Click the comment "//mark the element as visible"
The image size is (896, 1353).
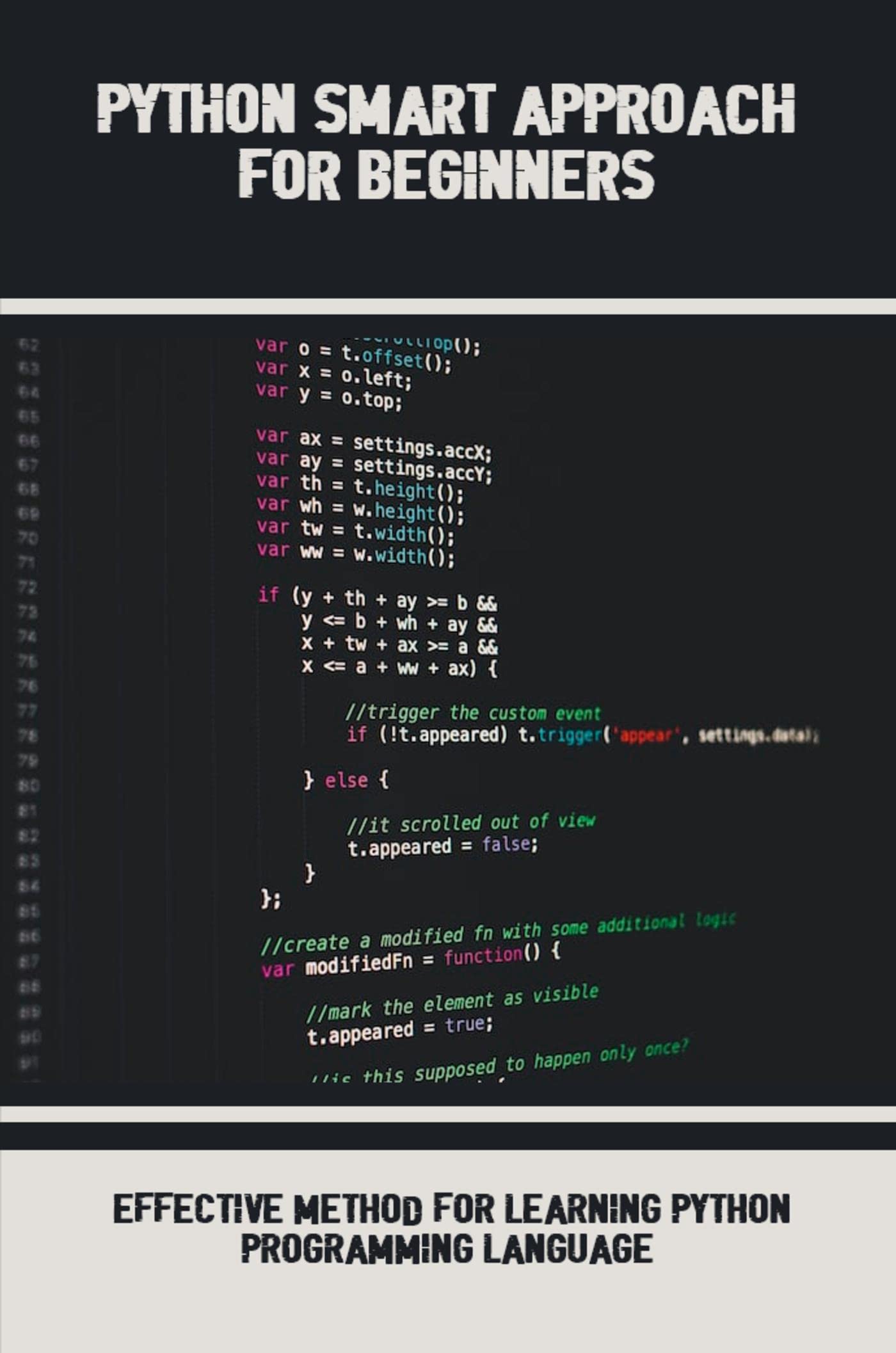pyautogui.click(x=452, y=1004)
